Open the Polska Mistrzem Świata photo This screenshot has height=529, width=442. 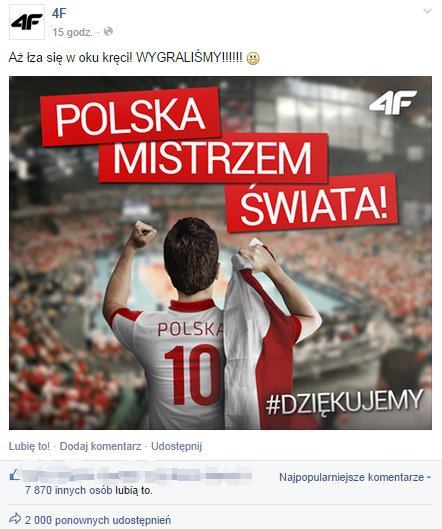[x=220, y=253]
